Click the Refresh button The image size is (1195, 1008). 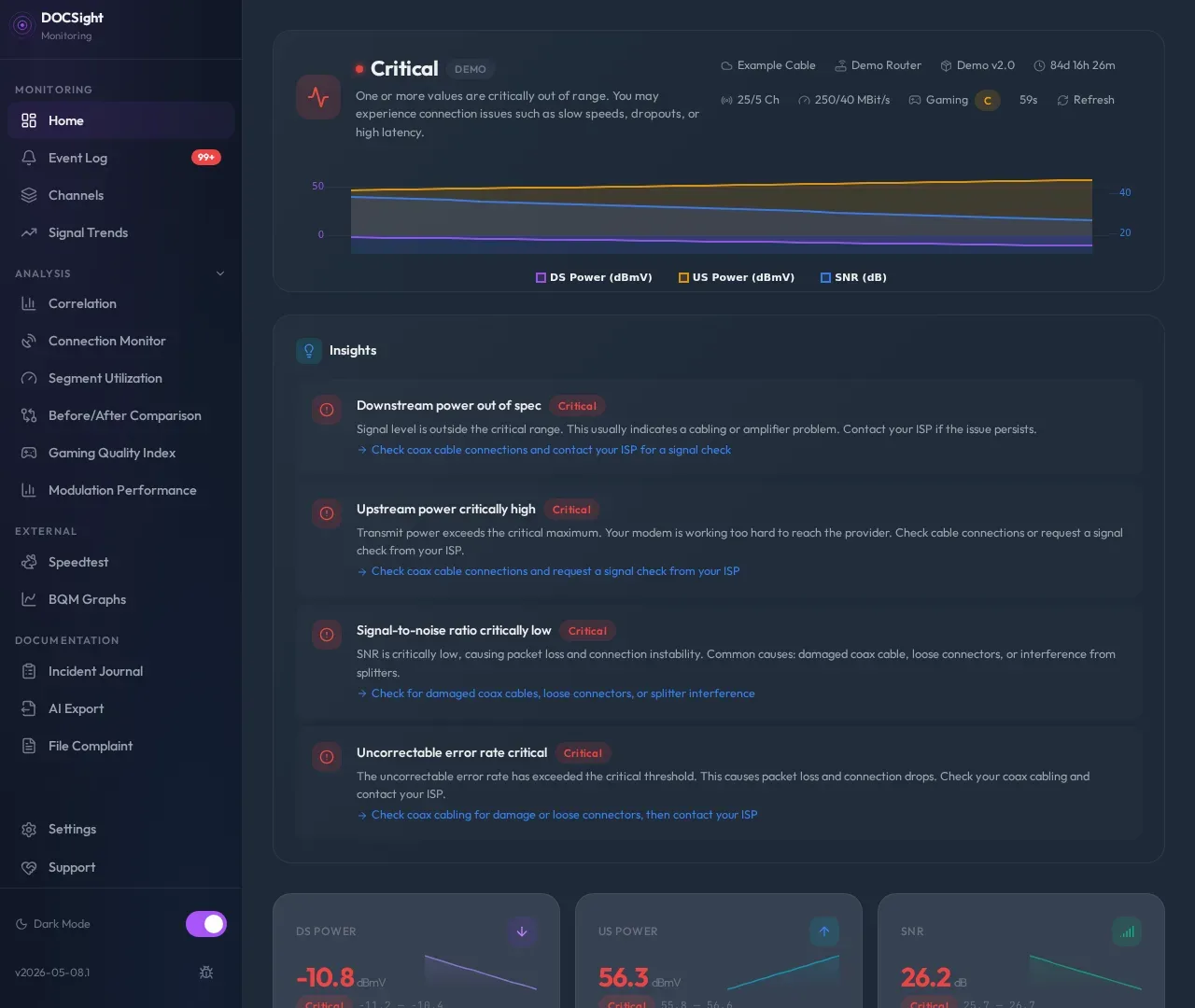click(1086, 100)
